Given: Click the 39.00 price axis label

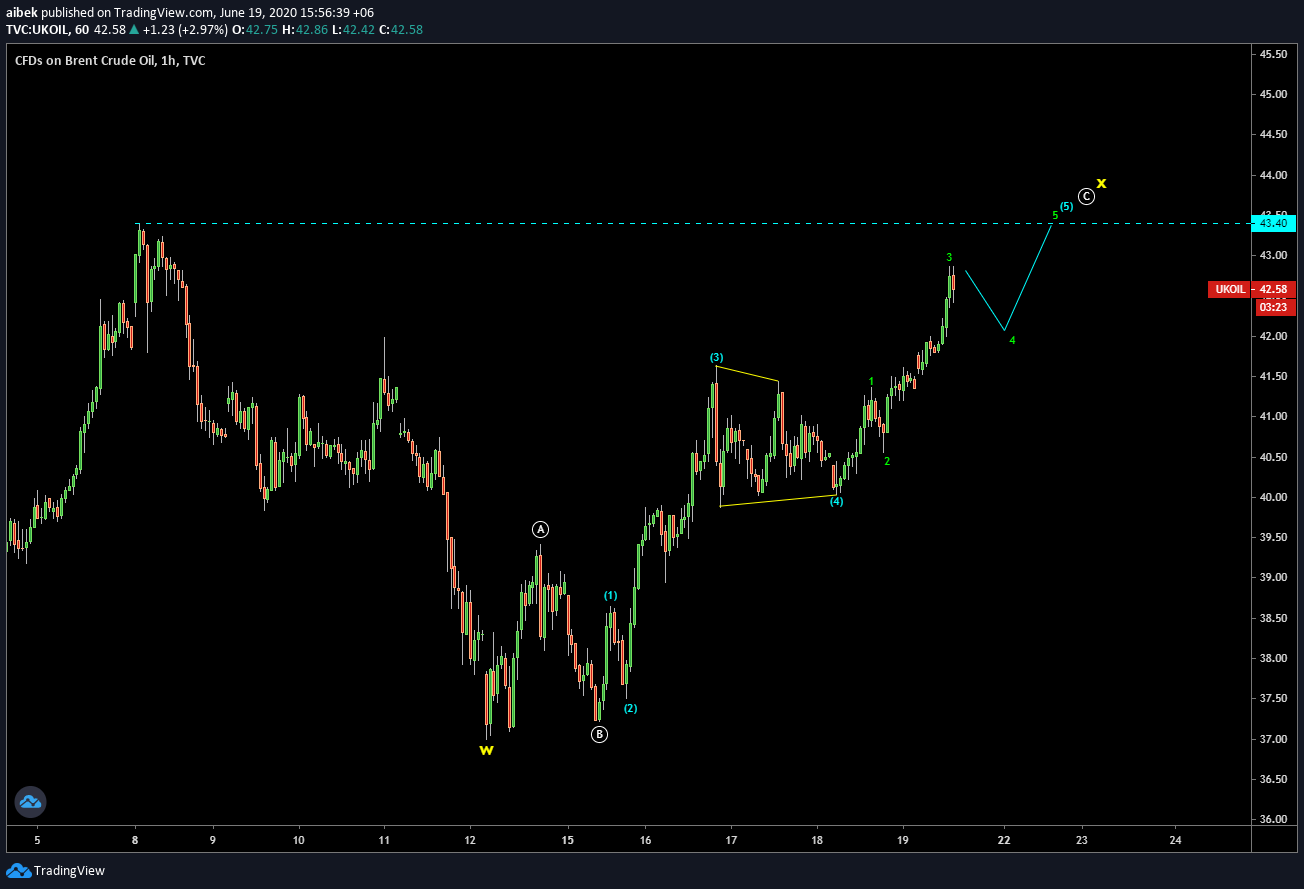Looking at the screenshot, I should pyautogui.click(x=1273, y=577).
